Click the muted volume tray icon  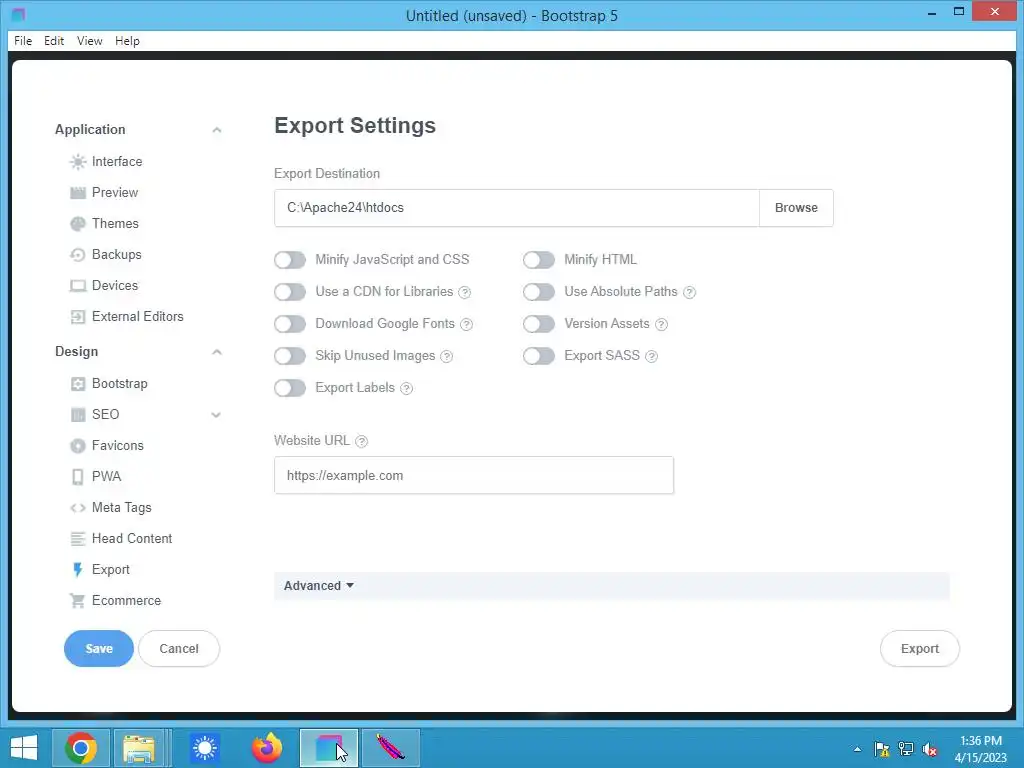929,750
